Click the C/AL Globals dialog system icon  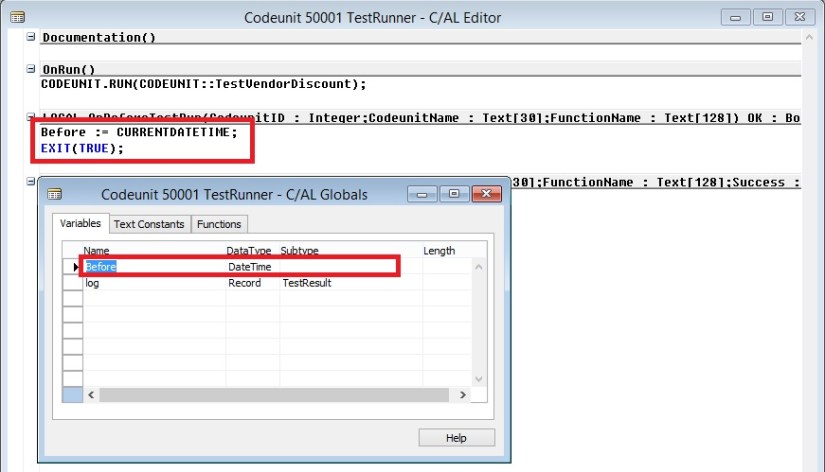(x=54, y=194)
